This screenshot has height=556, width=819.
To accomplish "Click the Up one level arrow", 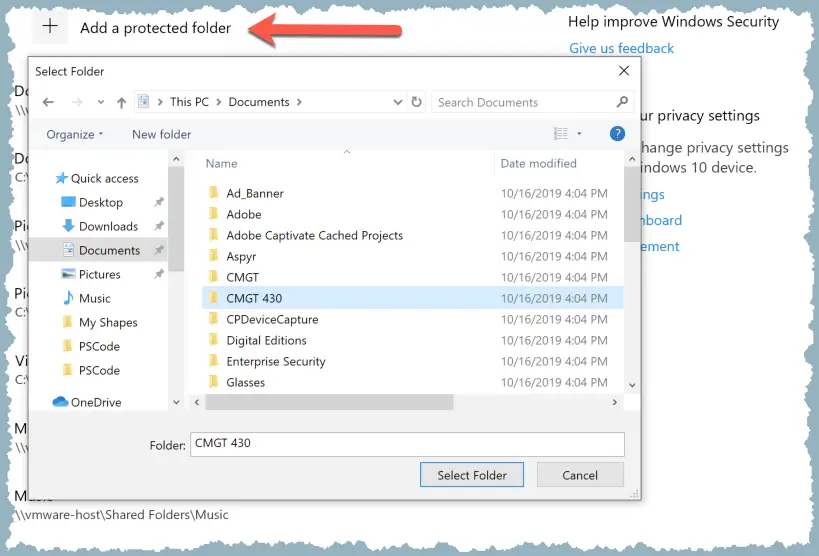I will (121, 102).
